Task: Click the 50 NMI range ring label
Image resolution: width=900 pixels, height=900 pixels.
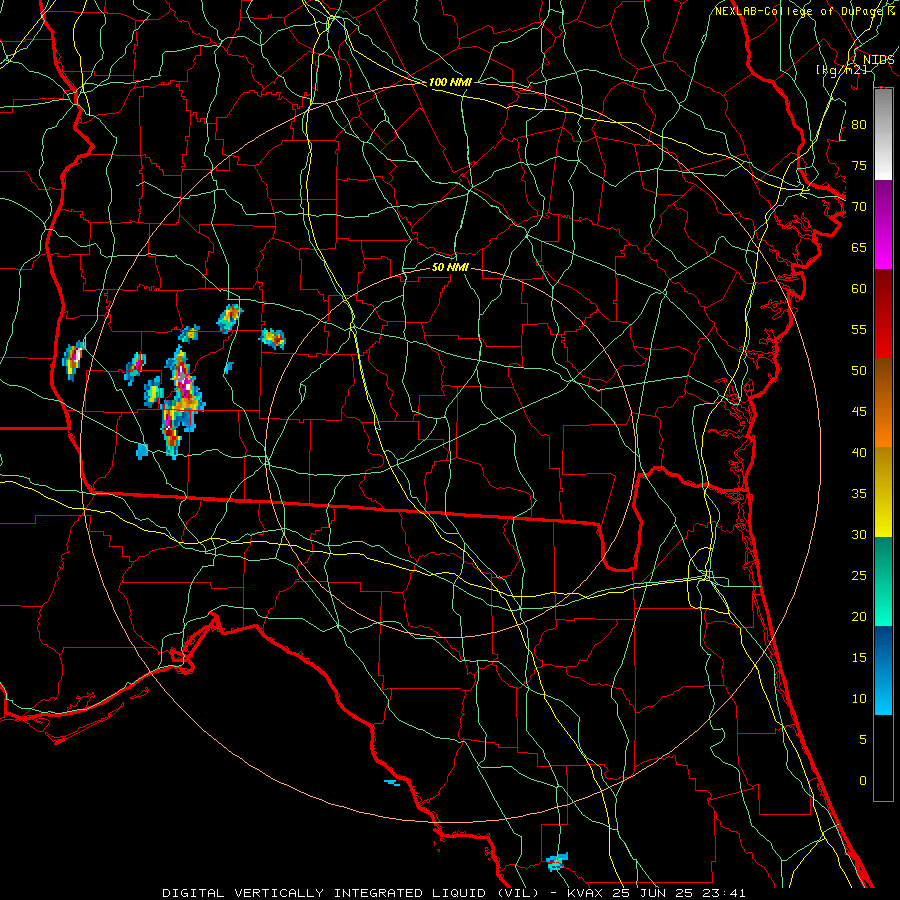Action: pyautogui.click(x=450, y=267)
